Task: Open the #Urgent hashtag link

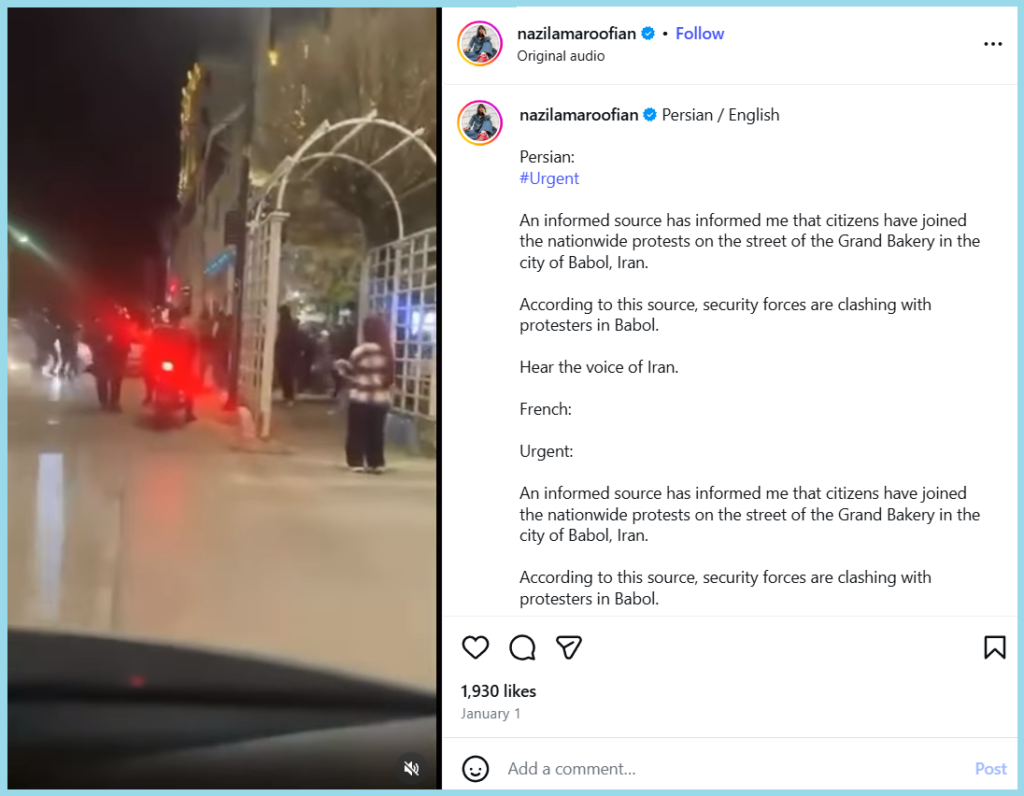Action: (549, 178)
